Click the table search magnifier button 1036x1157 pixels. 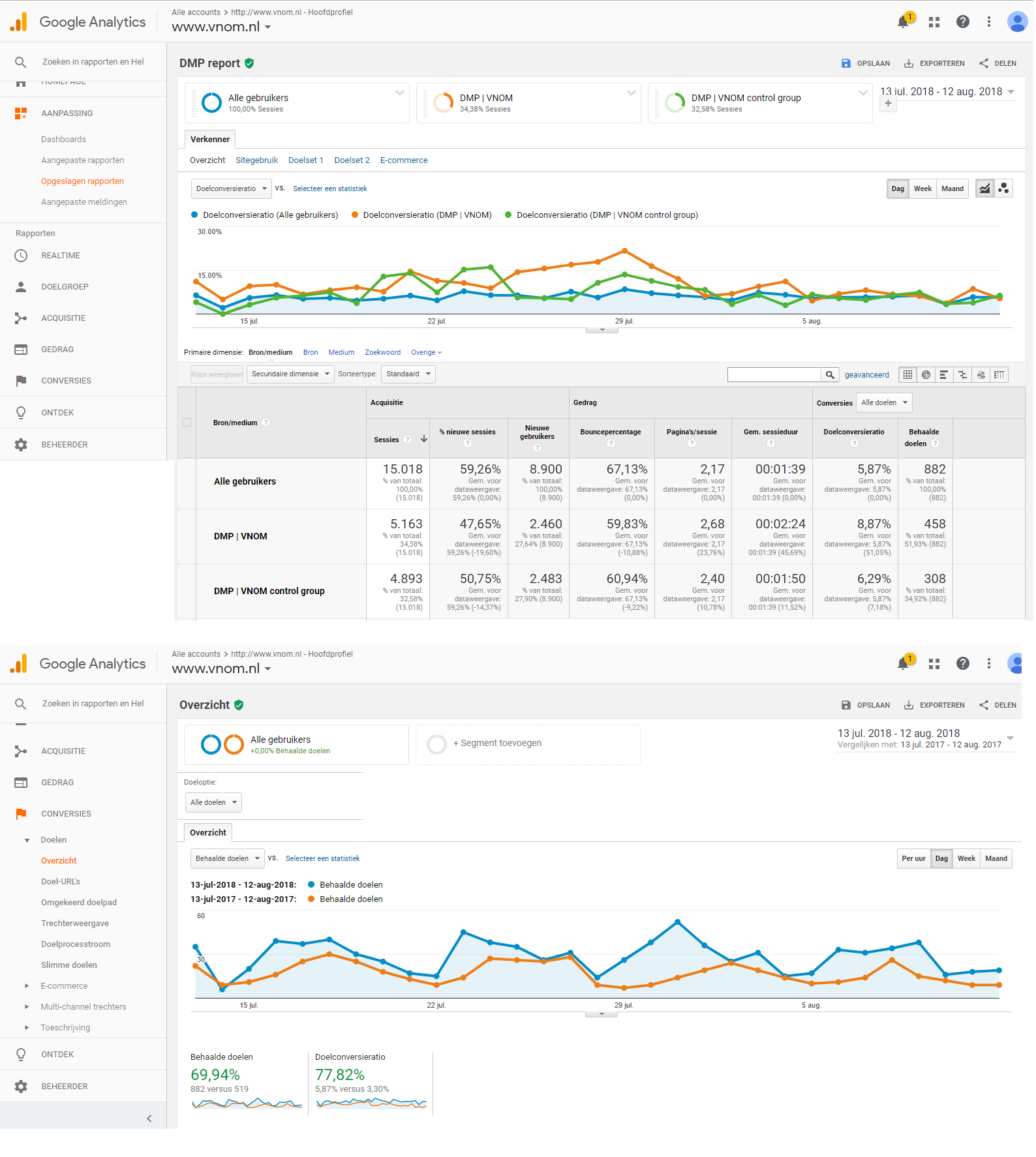pyautogui.click(x=830, y=374)
